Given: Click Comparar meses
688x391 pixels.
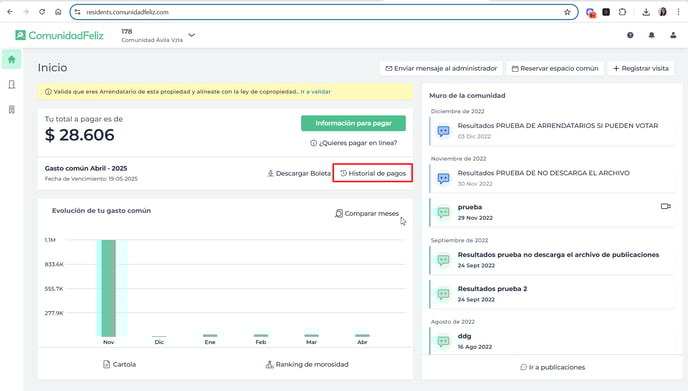Looking at the screenshot, I should coord(367,214).
